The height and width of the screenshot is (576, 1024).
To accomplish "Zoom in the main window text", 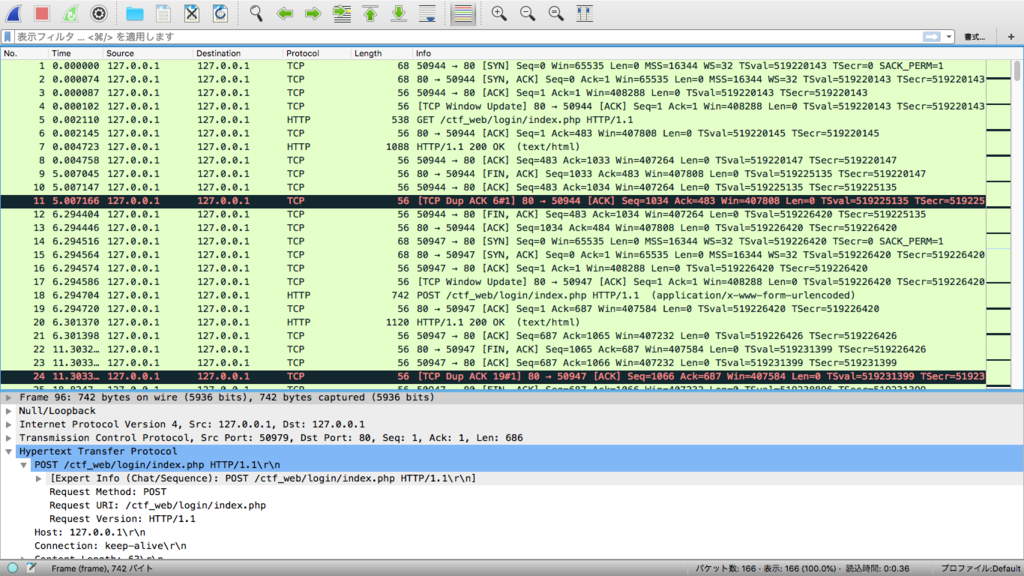I will (x=499, y=13).
